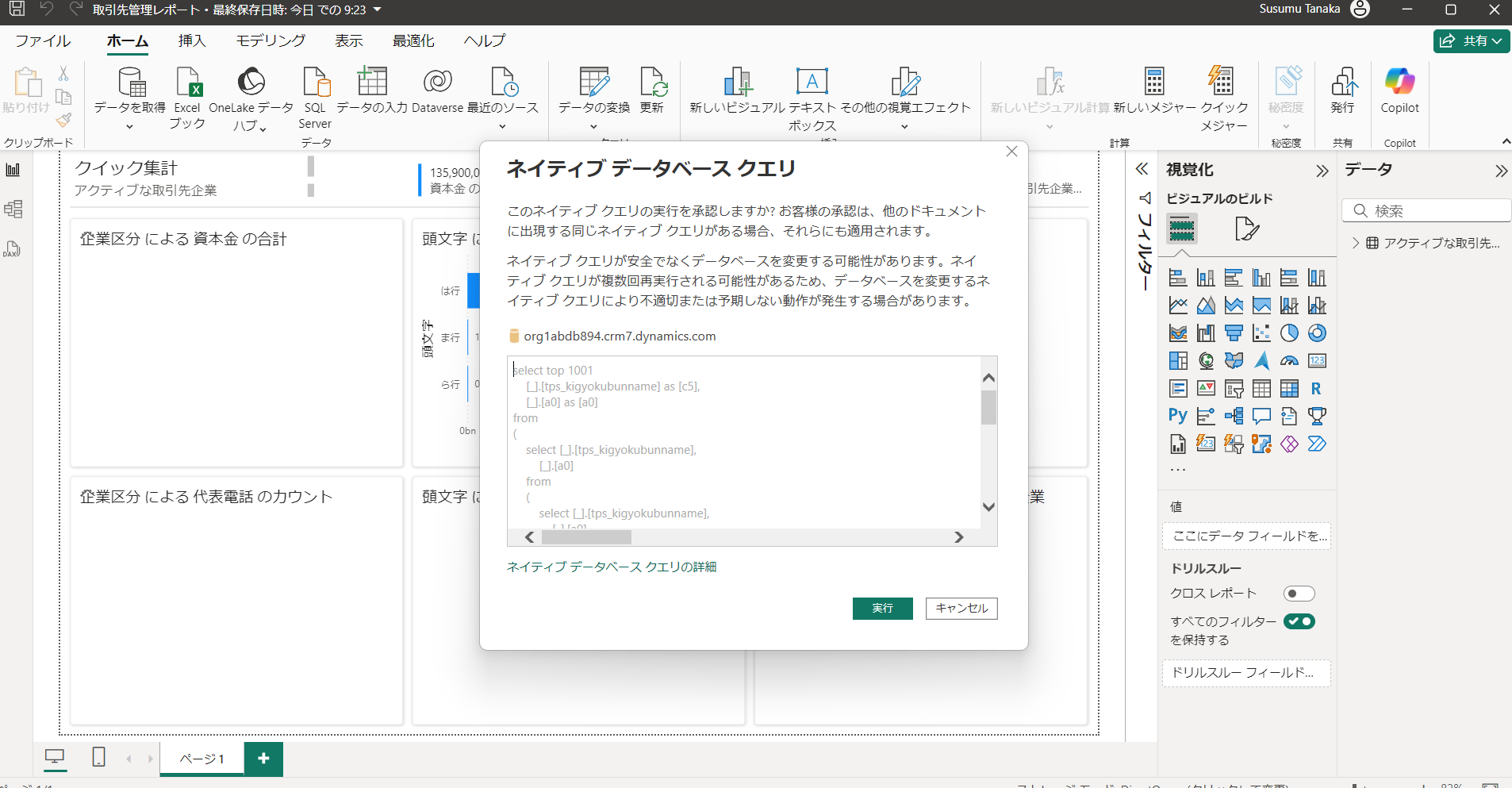Select the pie chart visual
This screenshot has height=788, width=1512.
[1289, 333]
